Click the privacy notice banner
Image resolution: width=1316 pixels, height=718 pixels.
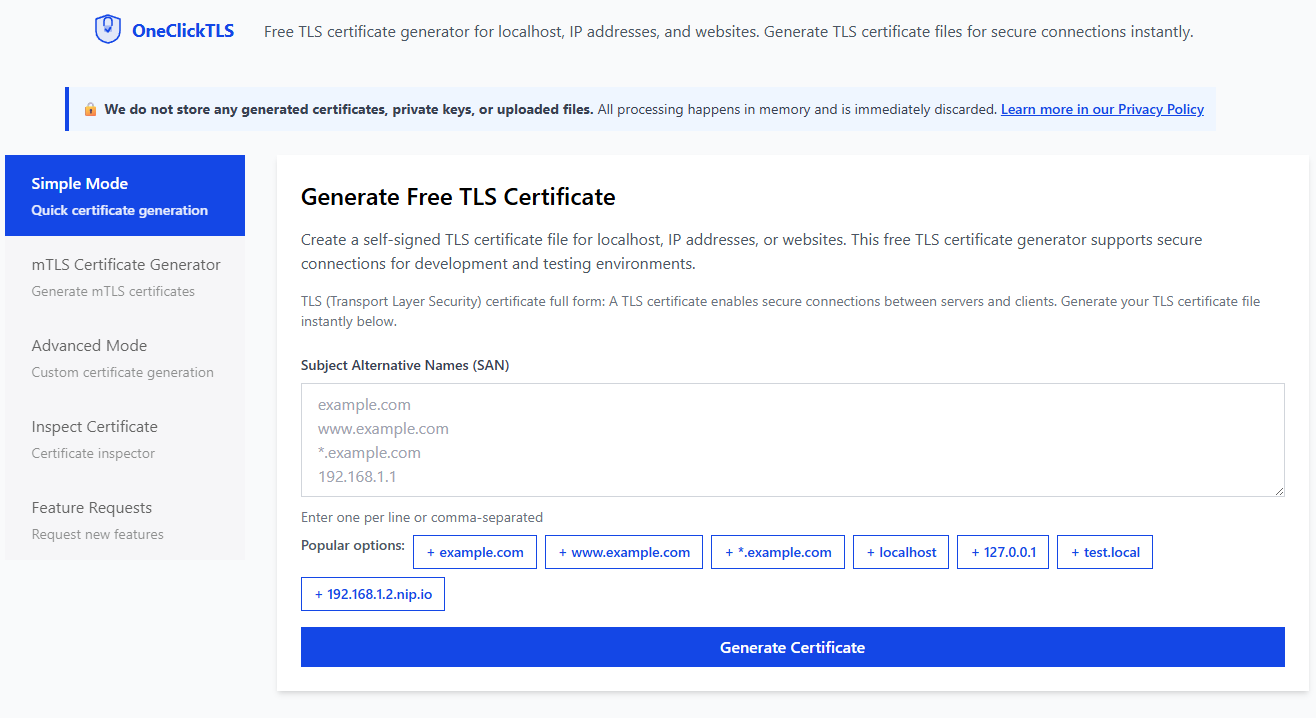(640, 109)
